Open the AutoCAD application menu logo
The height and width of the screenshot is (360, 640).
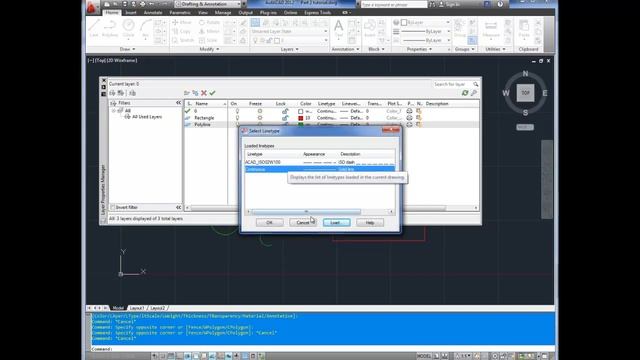coord(91,7)
